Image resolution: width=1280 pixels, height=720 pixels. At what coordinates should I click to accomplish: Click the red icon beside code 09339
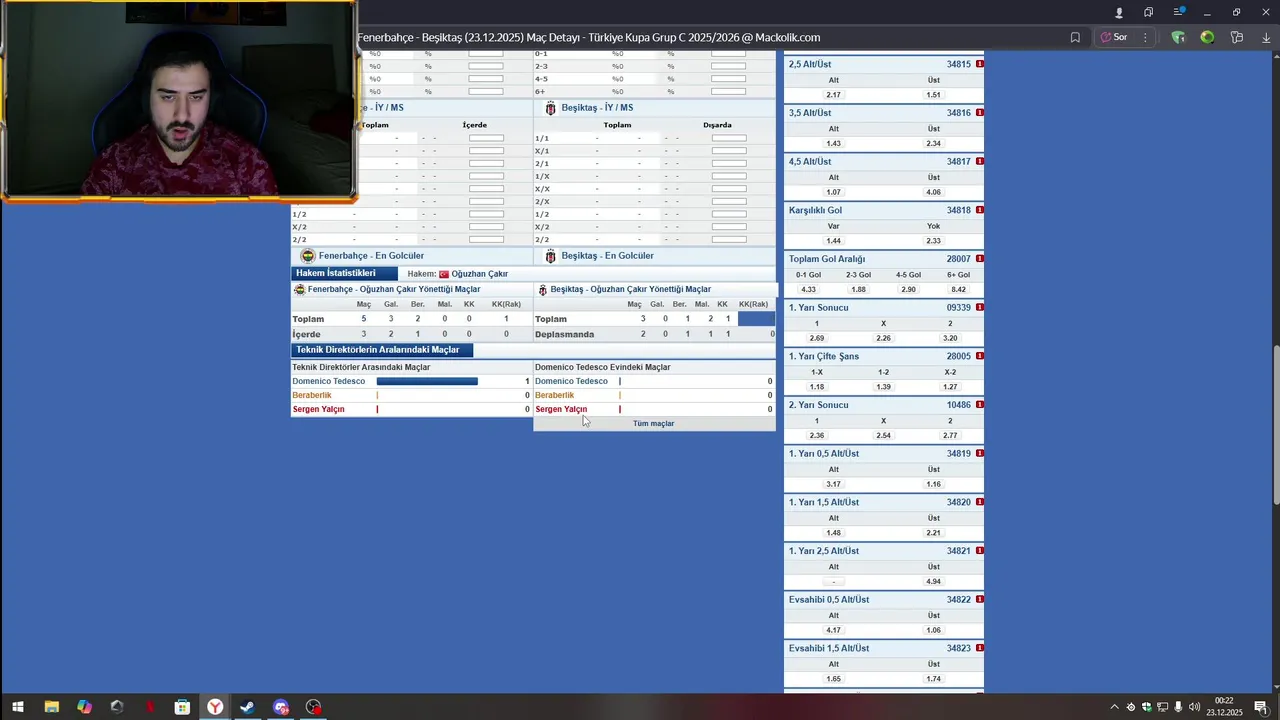(979, 307)
